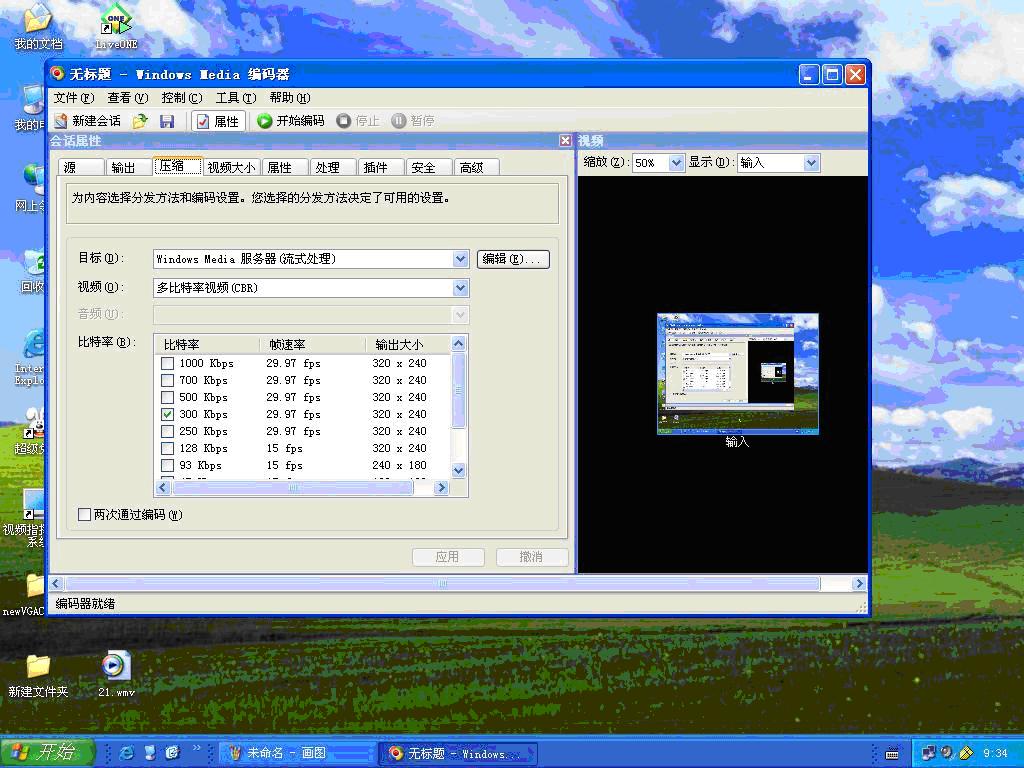The image size is (1024, 768).
Task: Click the bit rate list scroll down arrow
Action: coord(458,470)
